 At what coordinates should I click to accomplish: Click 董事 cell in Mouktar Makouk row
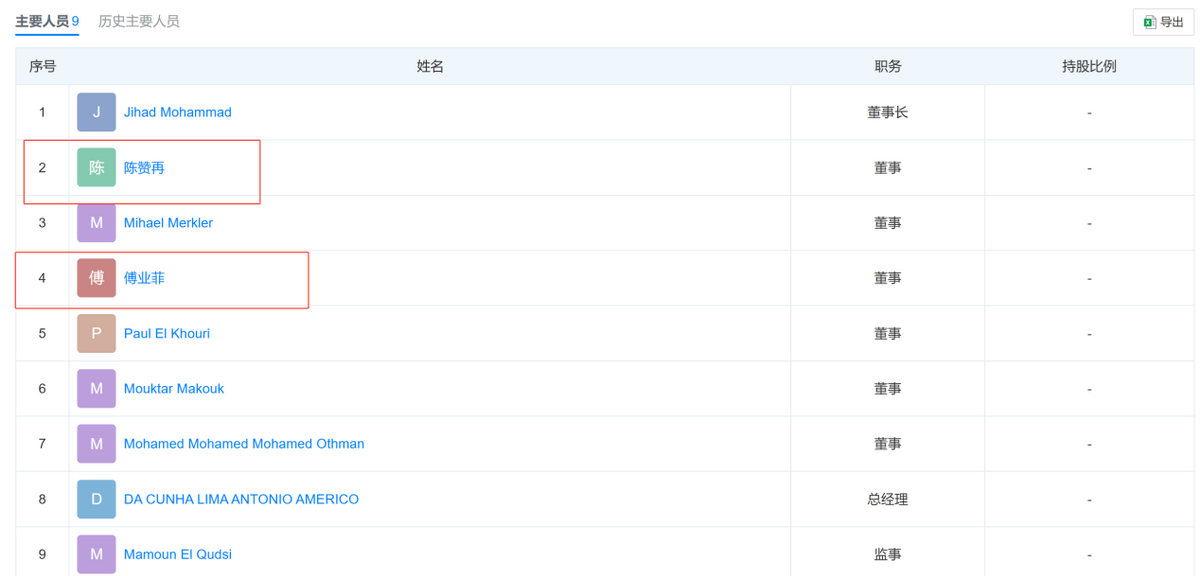click(888, 389)
